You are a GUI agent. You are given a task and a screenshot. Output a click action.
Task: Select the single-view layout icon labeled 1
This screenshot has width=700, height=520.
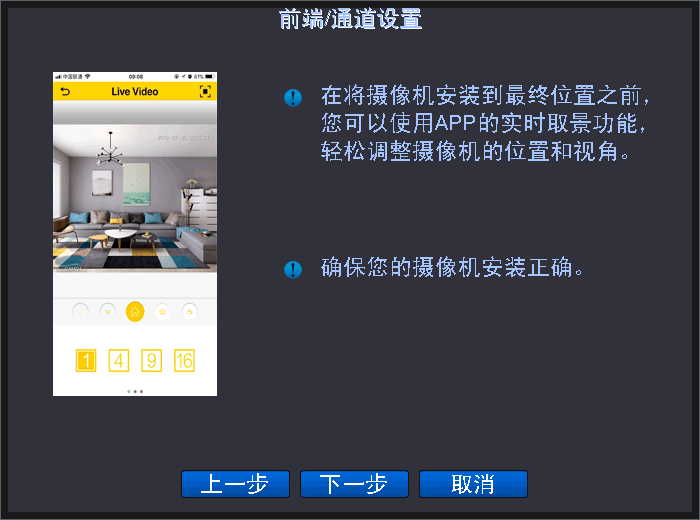click(86, 360)
